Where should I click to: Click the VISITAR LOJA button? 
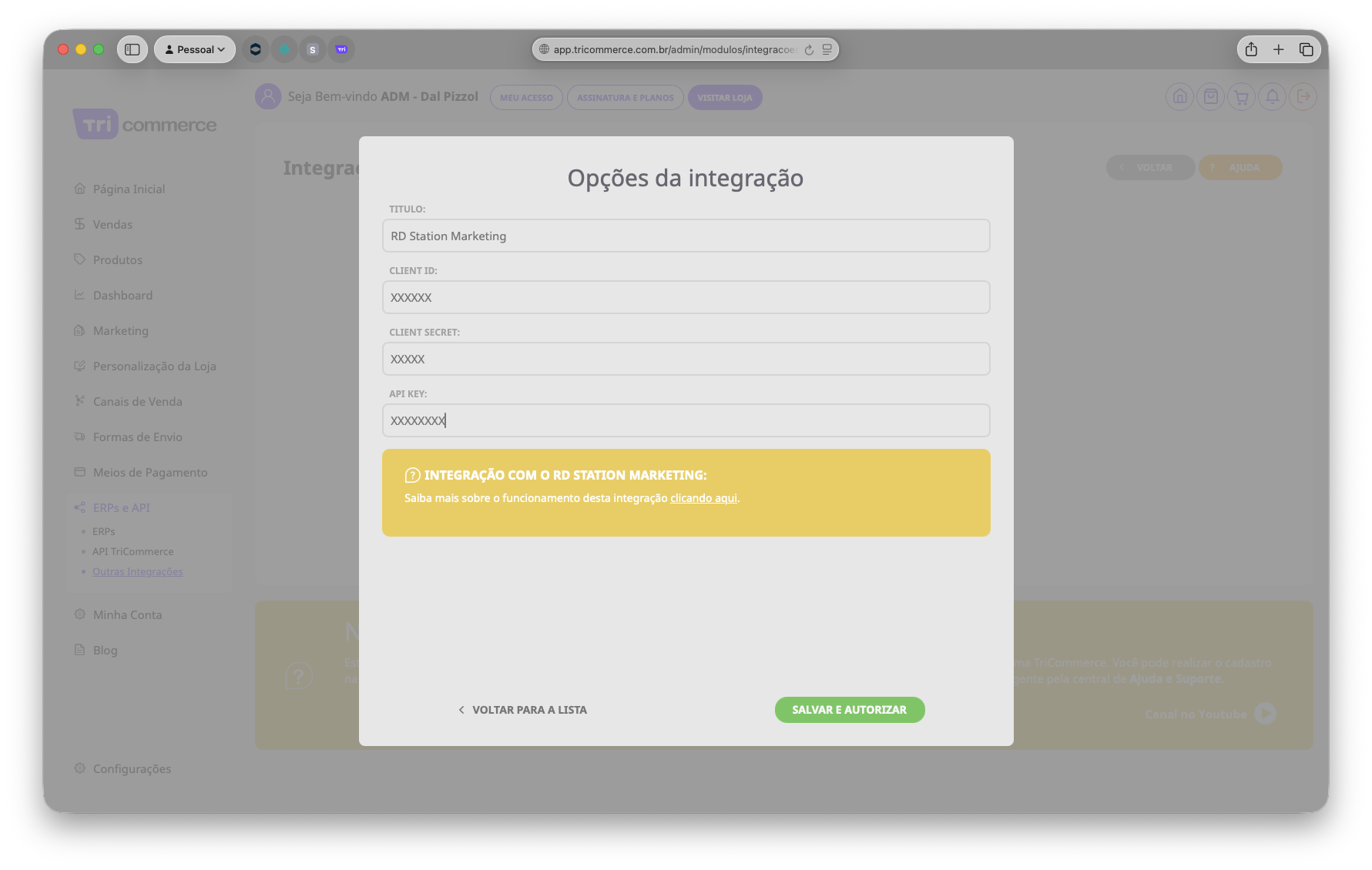coord(725,98)
